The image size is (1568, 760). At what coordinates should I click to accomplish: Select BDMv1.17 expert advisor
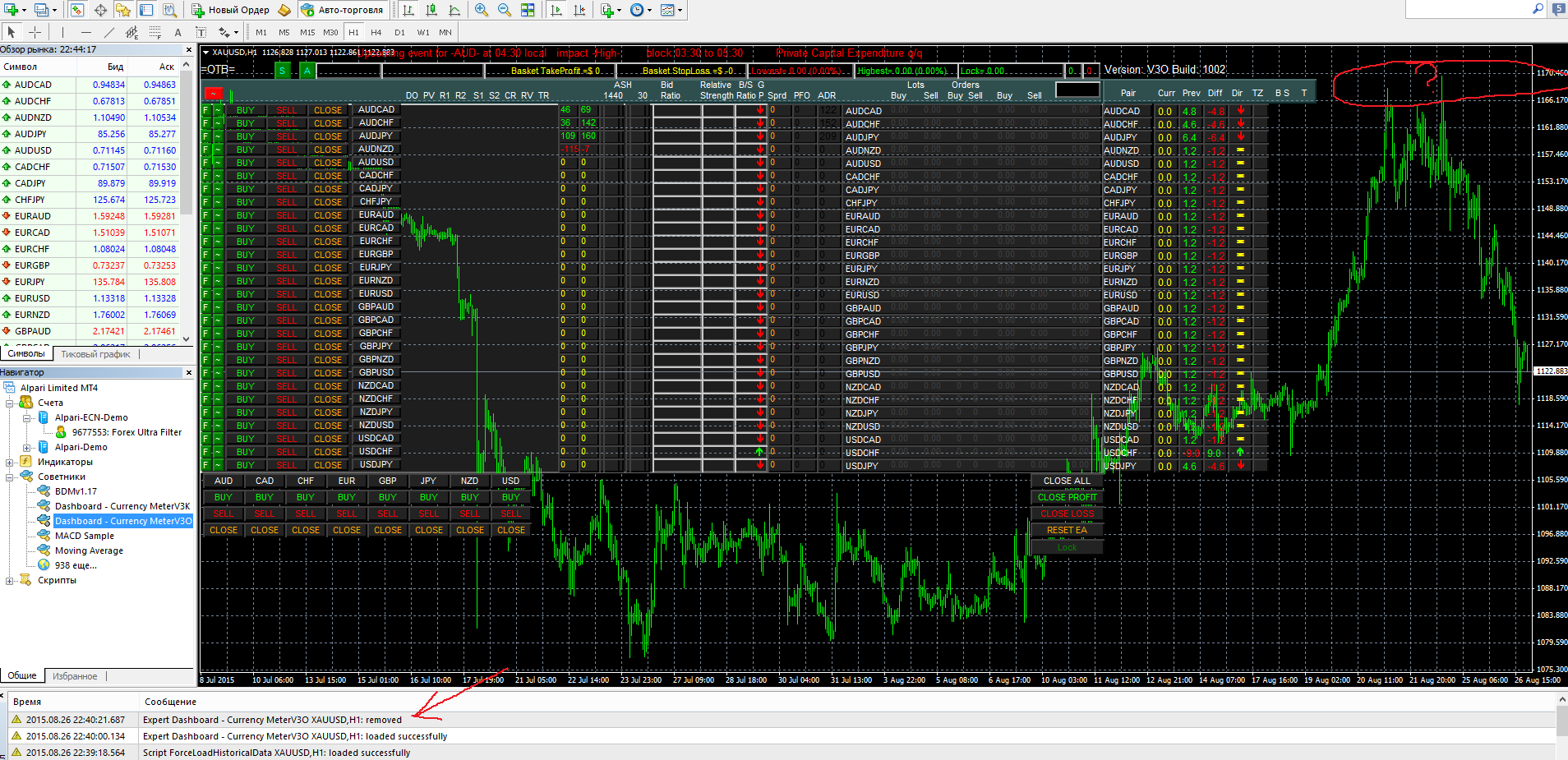point(76,491)
